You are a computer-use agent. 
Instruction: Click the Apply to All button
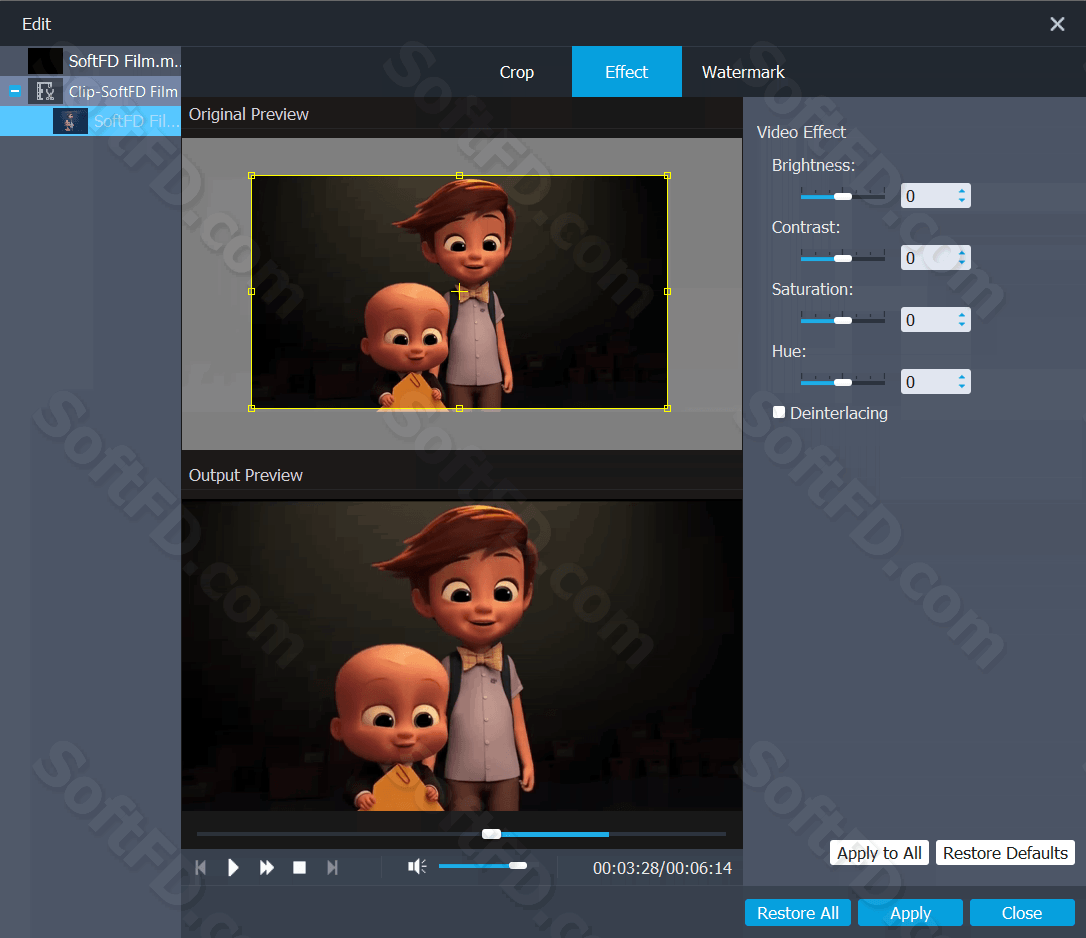[879, 853]
